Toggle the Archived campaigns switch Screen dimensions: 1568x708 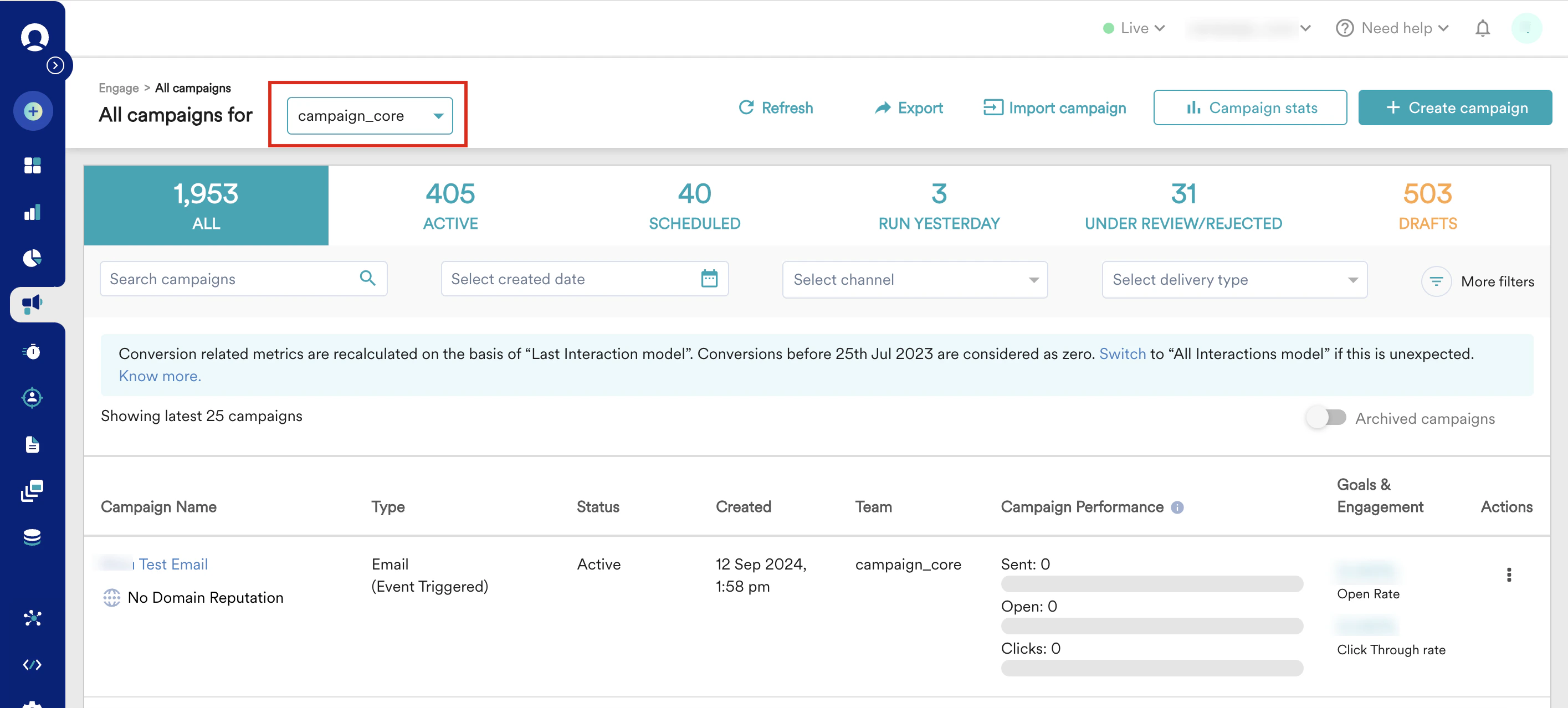1326,418
